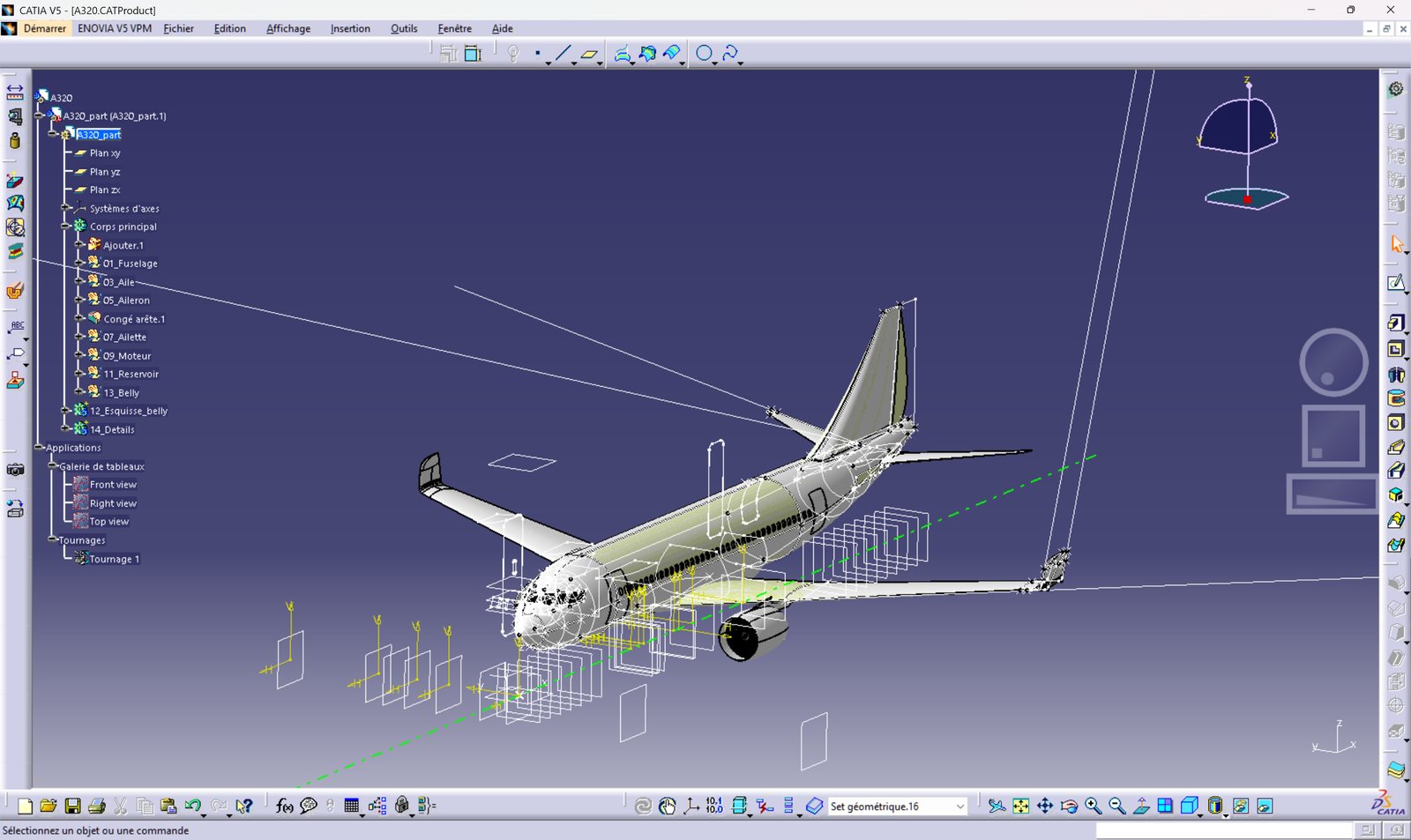Click the command input field in status bar
Screen dimensions: 1411x840
tap(1223, 830)
